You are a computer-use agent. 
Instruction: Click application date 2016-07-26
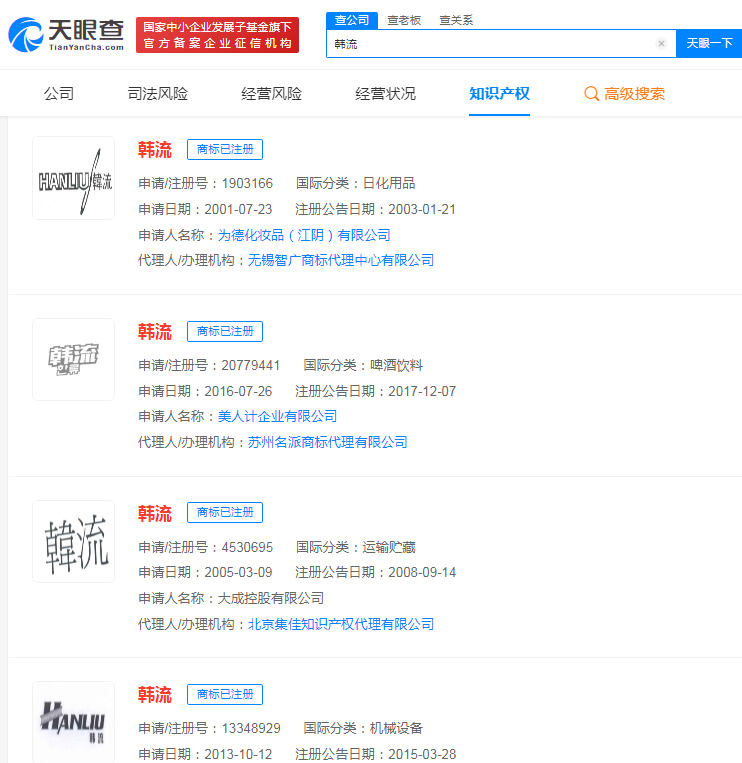(238, 392)
